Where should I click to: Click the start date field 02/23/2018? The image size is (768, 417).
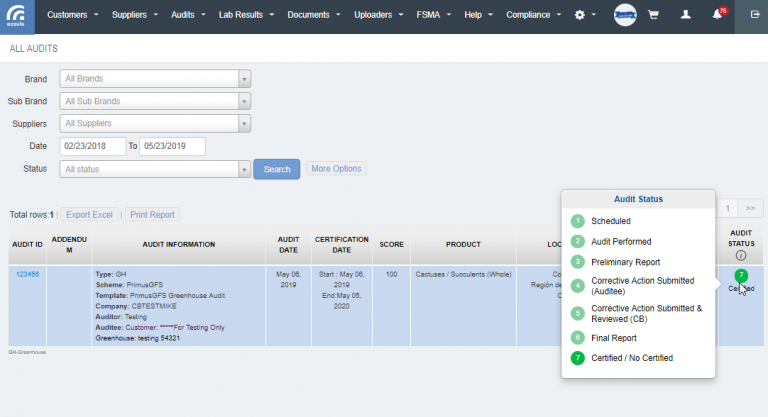pyautogui.click(x=92, y=146)
